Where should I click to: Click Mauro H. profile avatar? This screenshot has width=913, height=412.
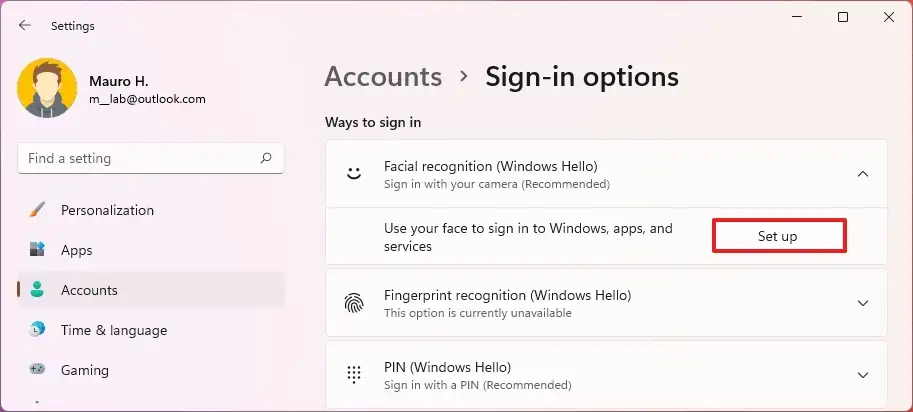point(47,88)
